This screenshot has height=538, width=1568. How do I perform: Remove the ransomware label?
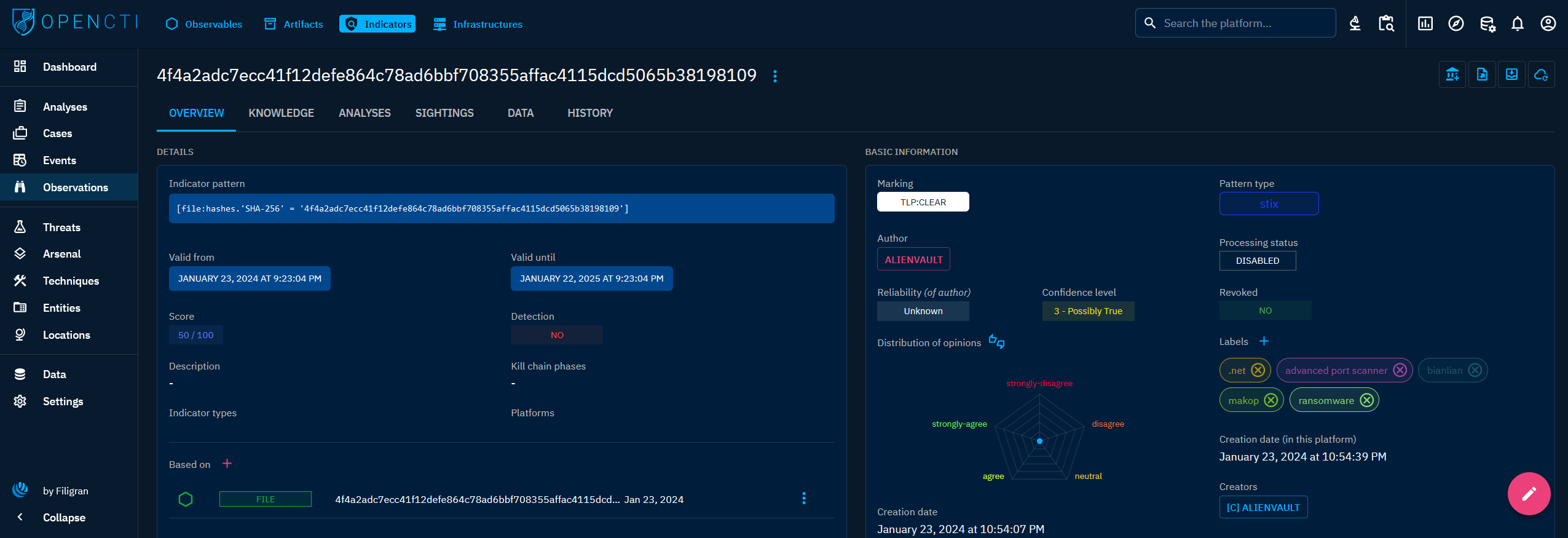[1366, 400]
